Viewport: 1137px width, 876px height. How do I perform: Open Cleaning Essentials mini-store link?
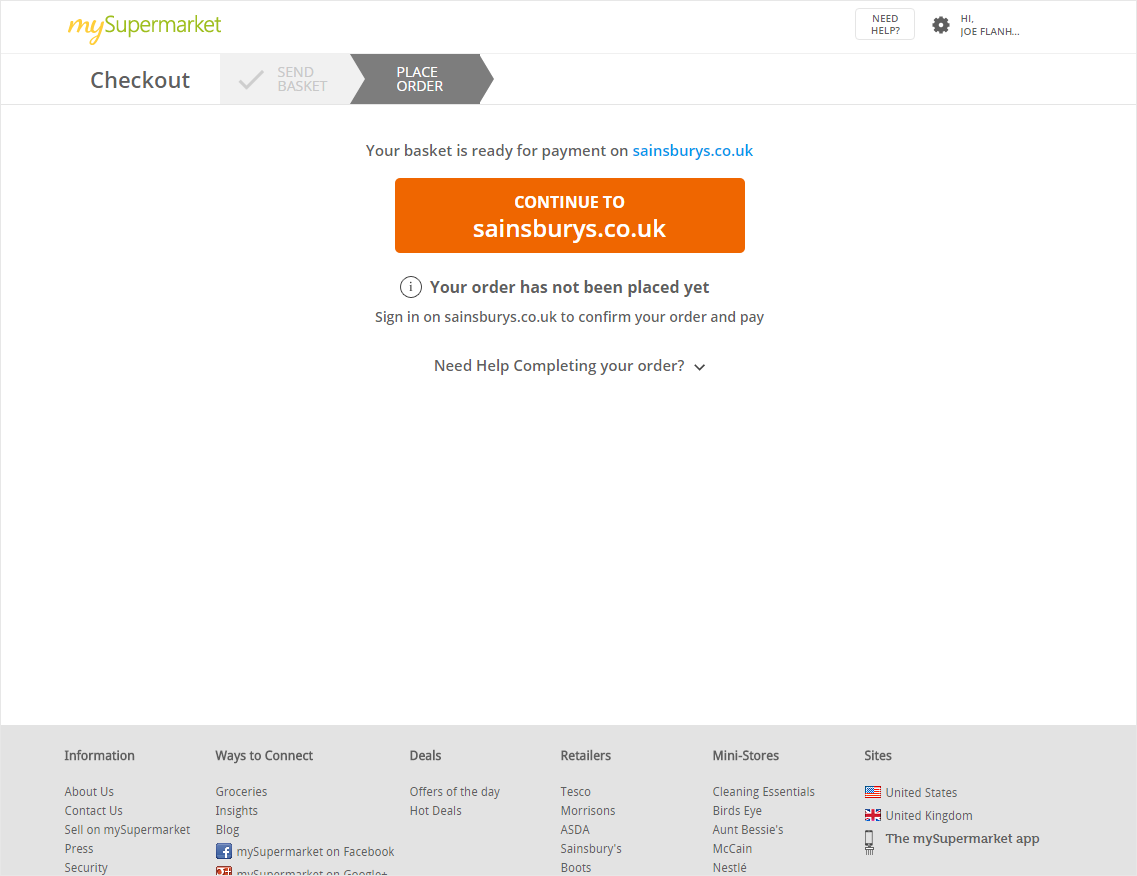point(764,792)
